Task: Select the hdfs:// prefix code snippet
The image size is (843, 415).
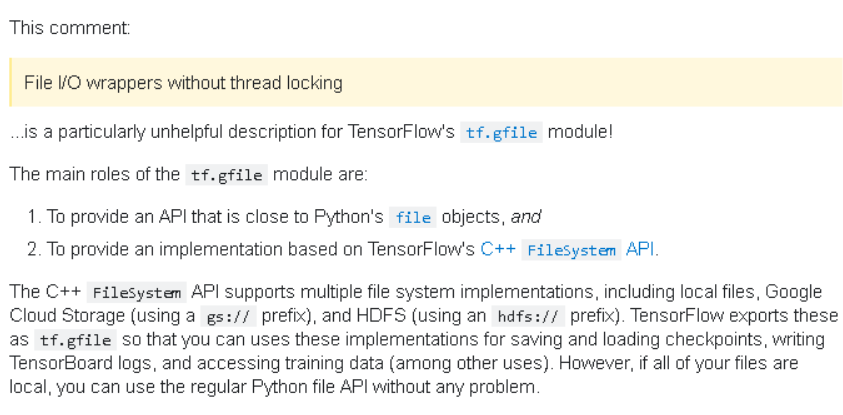Action: coord(528,317)
